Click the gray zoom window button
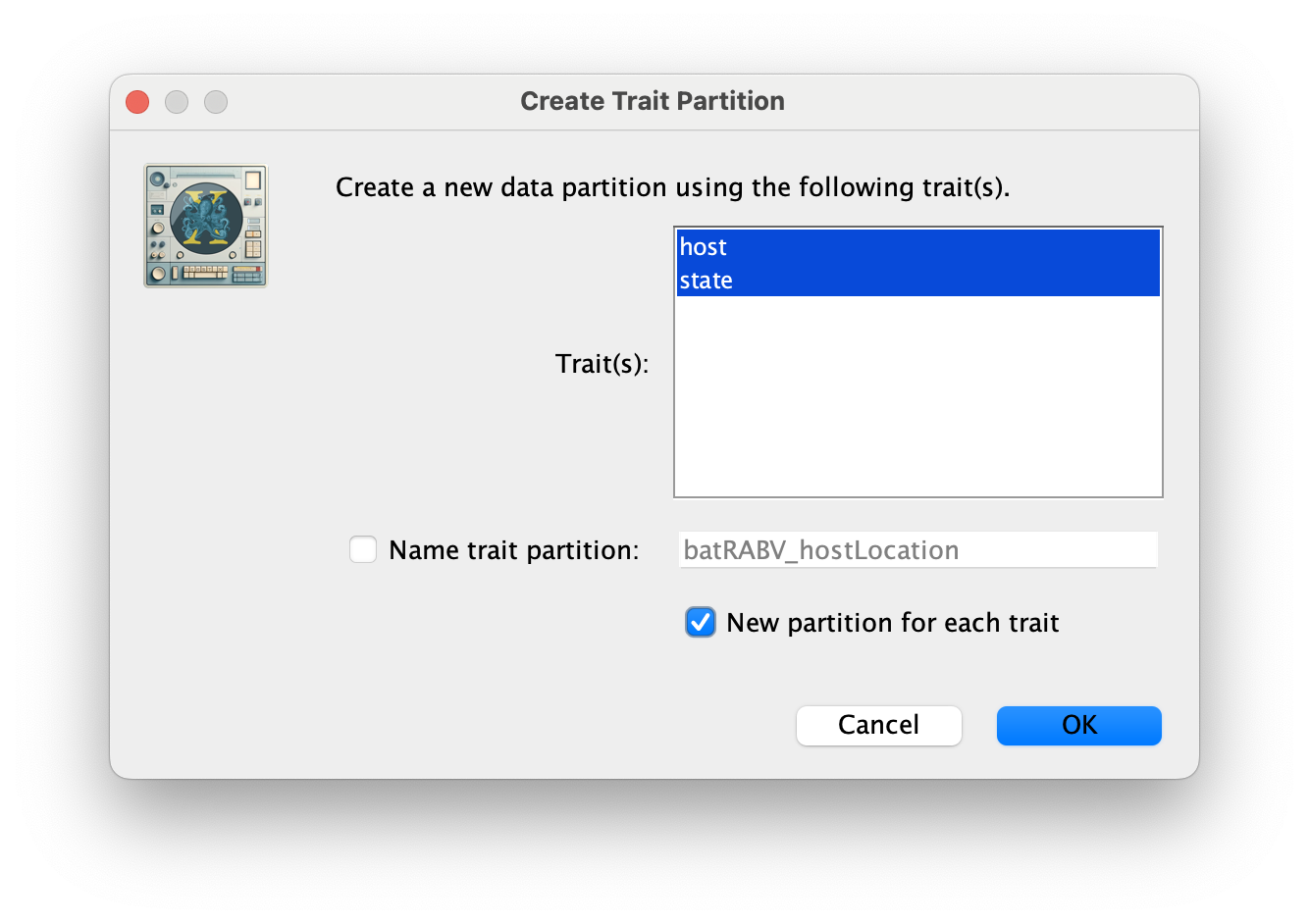Image resolution: width=1309 pixels, height=924 pixels. point(216,102)
